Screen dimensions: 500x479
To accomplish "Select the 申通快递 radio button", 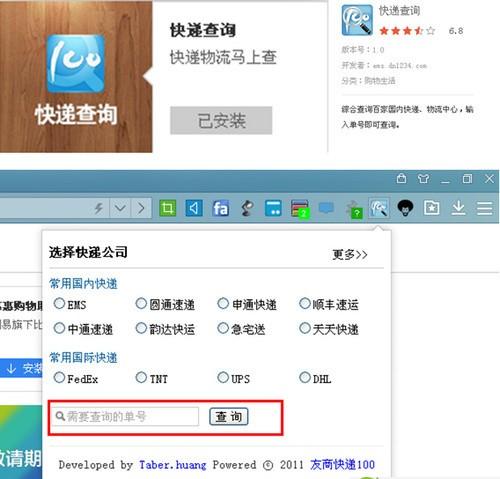I will [223, 304].
